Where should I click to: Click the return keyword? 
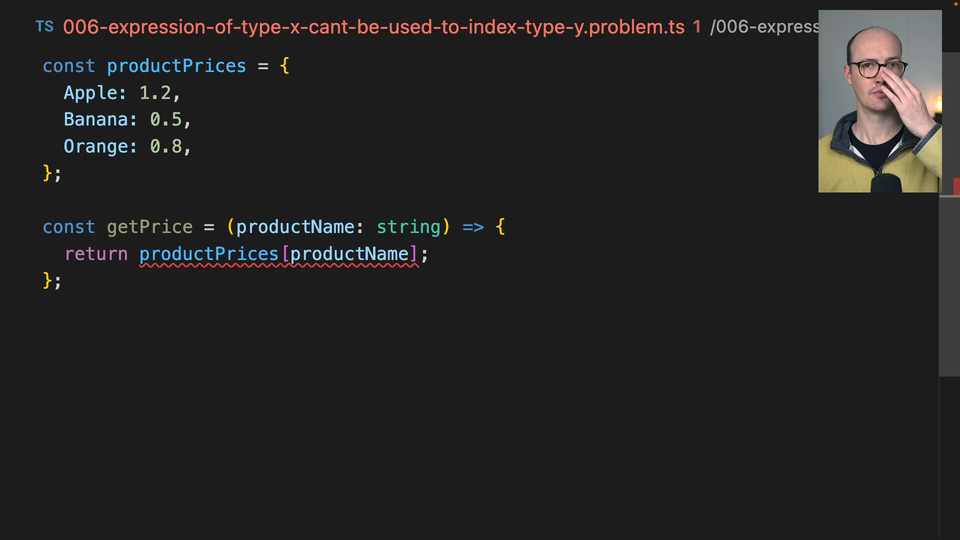point(96,255)
